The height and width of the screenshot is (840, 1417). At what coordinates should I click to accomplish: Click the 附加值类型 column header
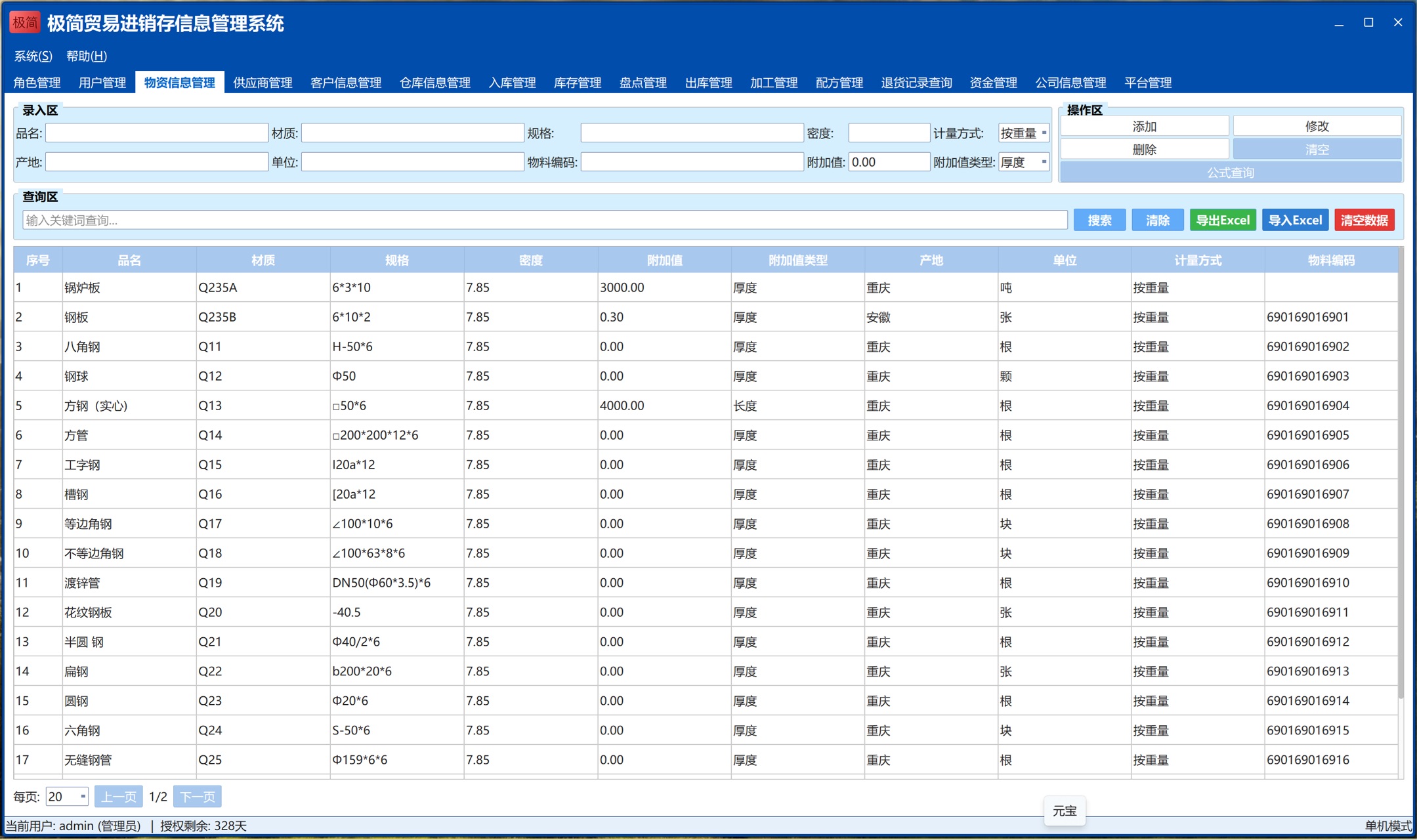point(798,261)
